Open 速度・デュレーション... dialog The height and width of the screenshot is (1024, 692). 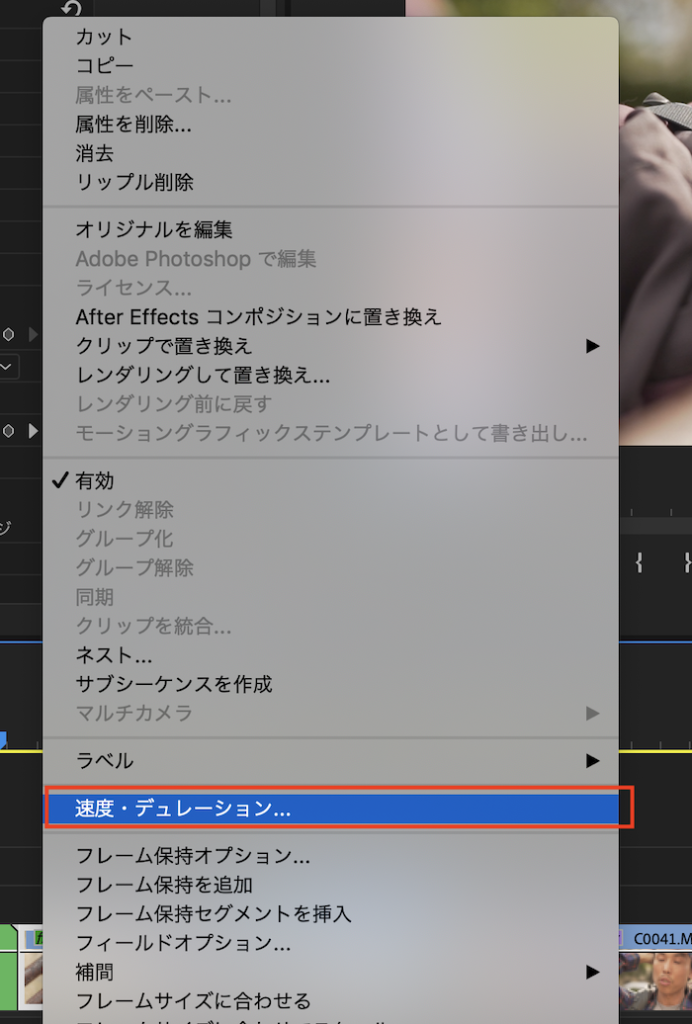[x=331, y=809]
